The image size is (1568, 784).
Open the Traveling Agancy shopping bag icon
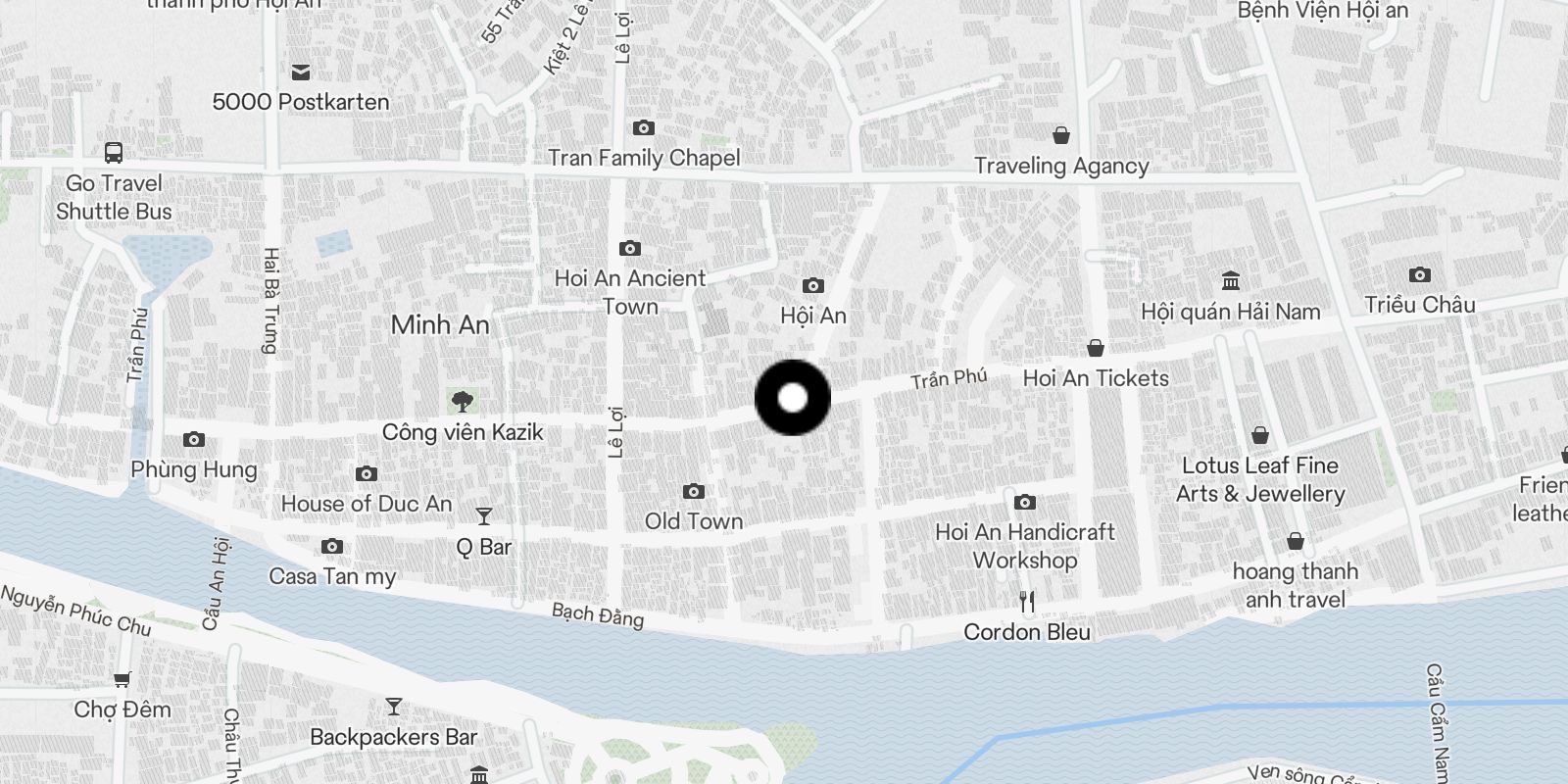coord(1060,134)
